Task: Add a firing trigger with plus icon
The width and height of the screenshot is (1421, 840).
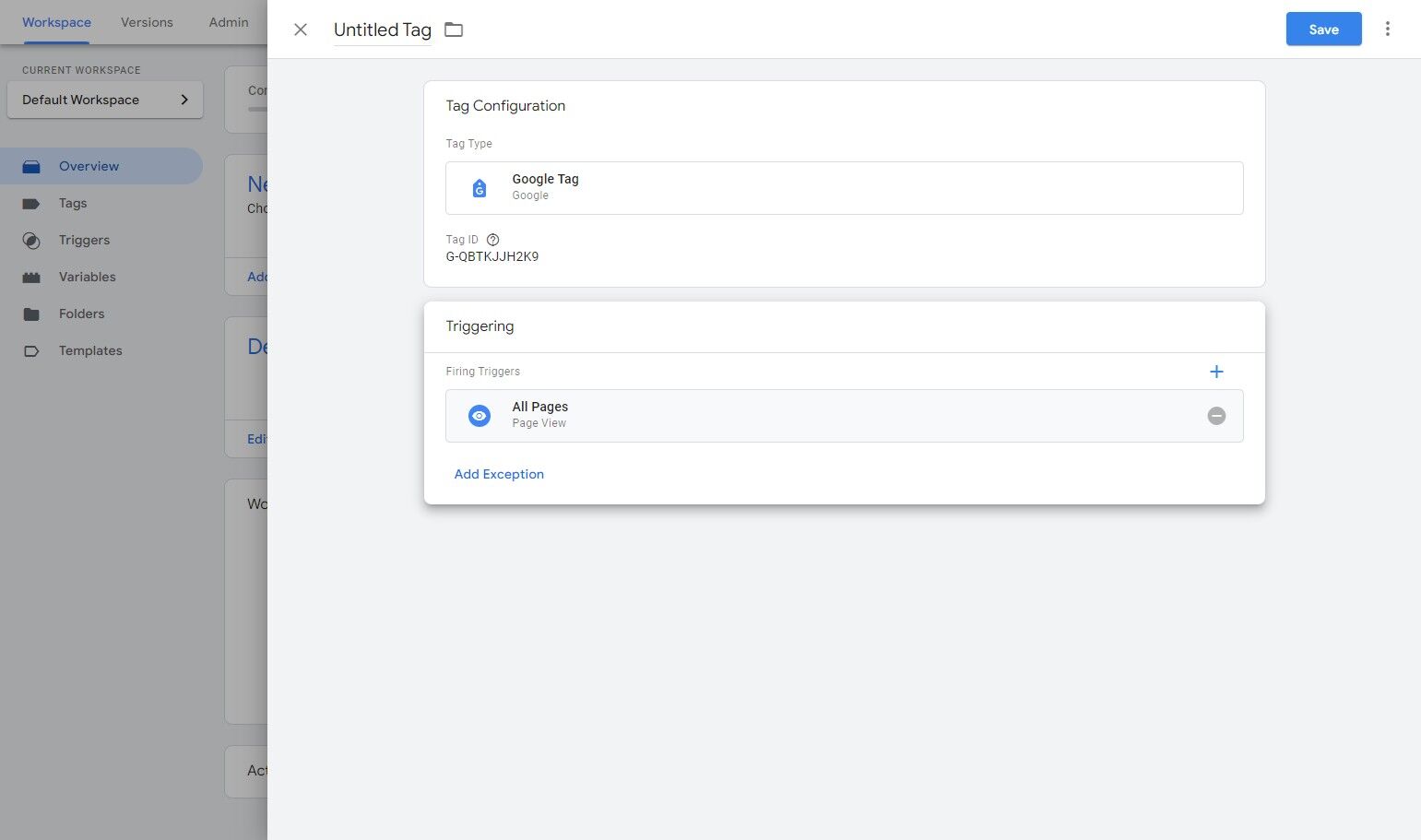Action: [1216, 372]
